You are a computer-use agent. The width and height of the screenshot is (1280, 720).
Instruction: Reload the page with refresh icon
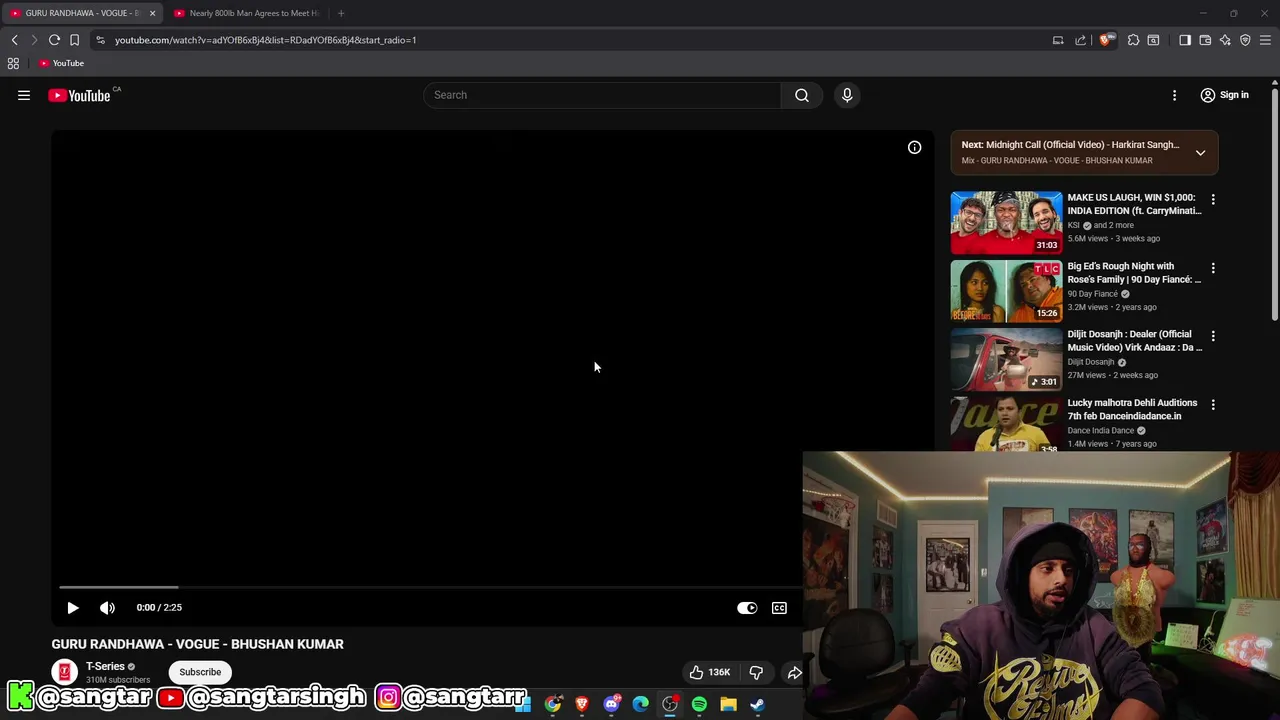[54, 40]
